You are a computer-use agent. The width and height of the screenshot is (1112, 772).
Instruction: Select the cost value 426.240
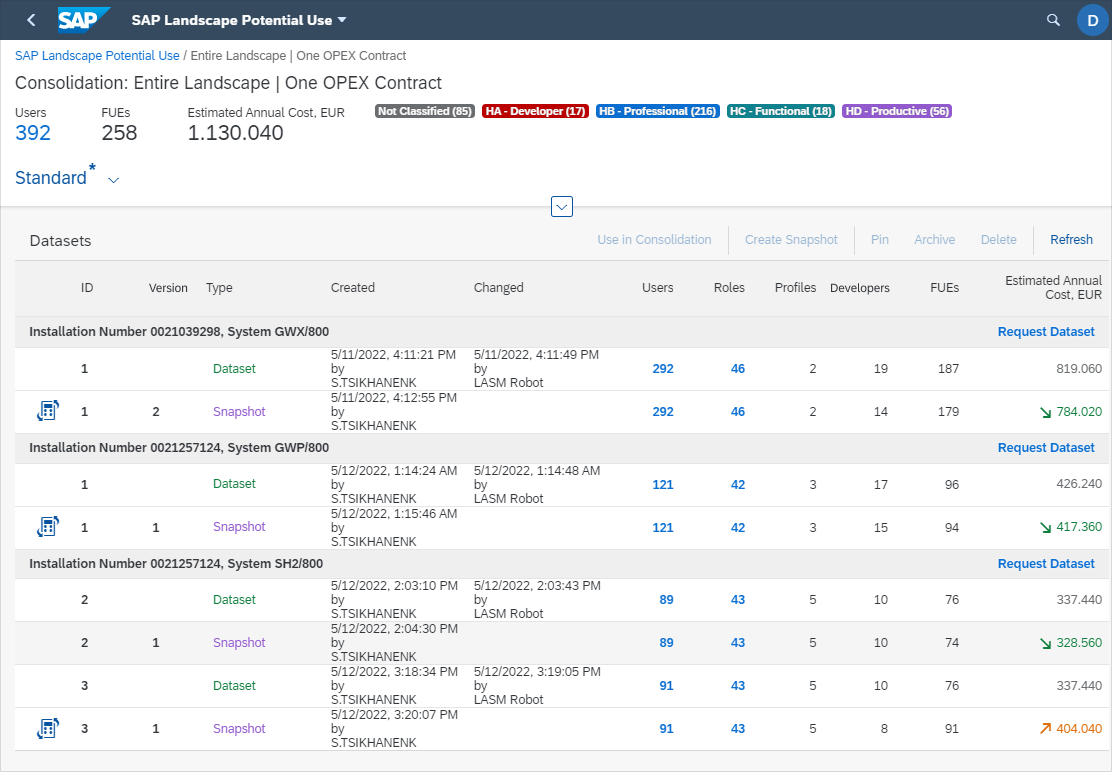(1079, 484)
